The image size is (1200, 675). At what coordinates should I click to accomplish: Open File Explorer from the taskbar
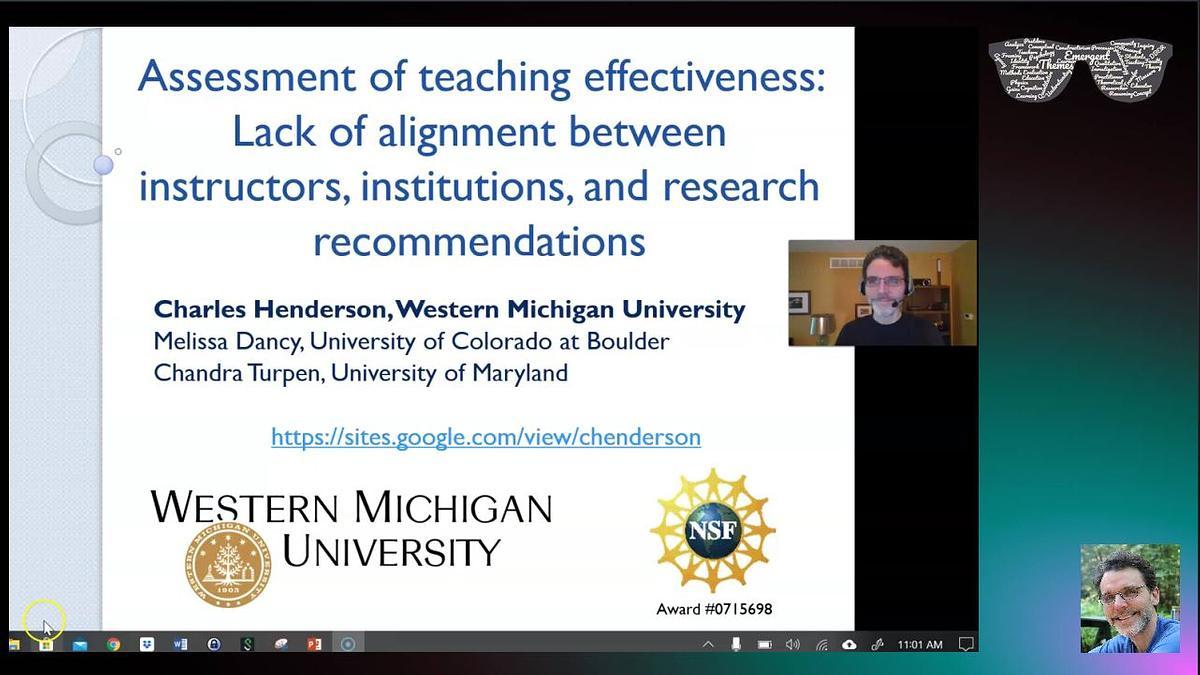(x=14, y=645)
